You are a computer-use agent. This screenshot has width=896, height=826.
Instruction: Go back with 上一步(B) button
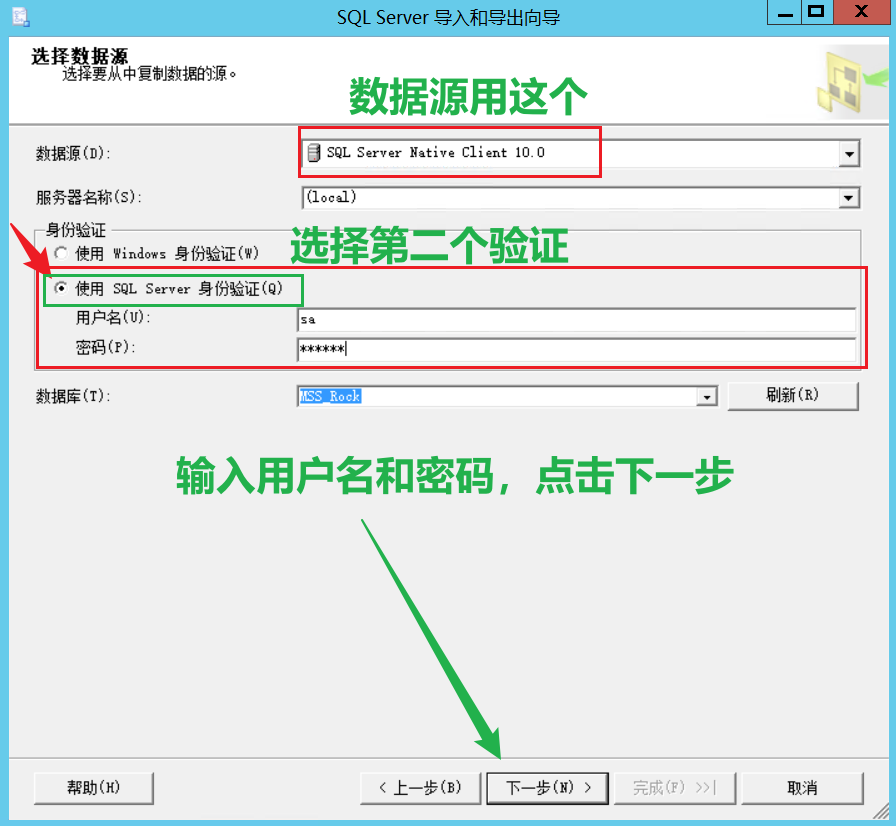(421, 788)
